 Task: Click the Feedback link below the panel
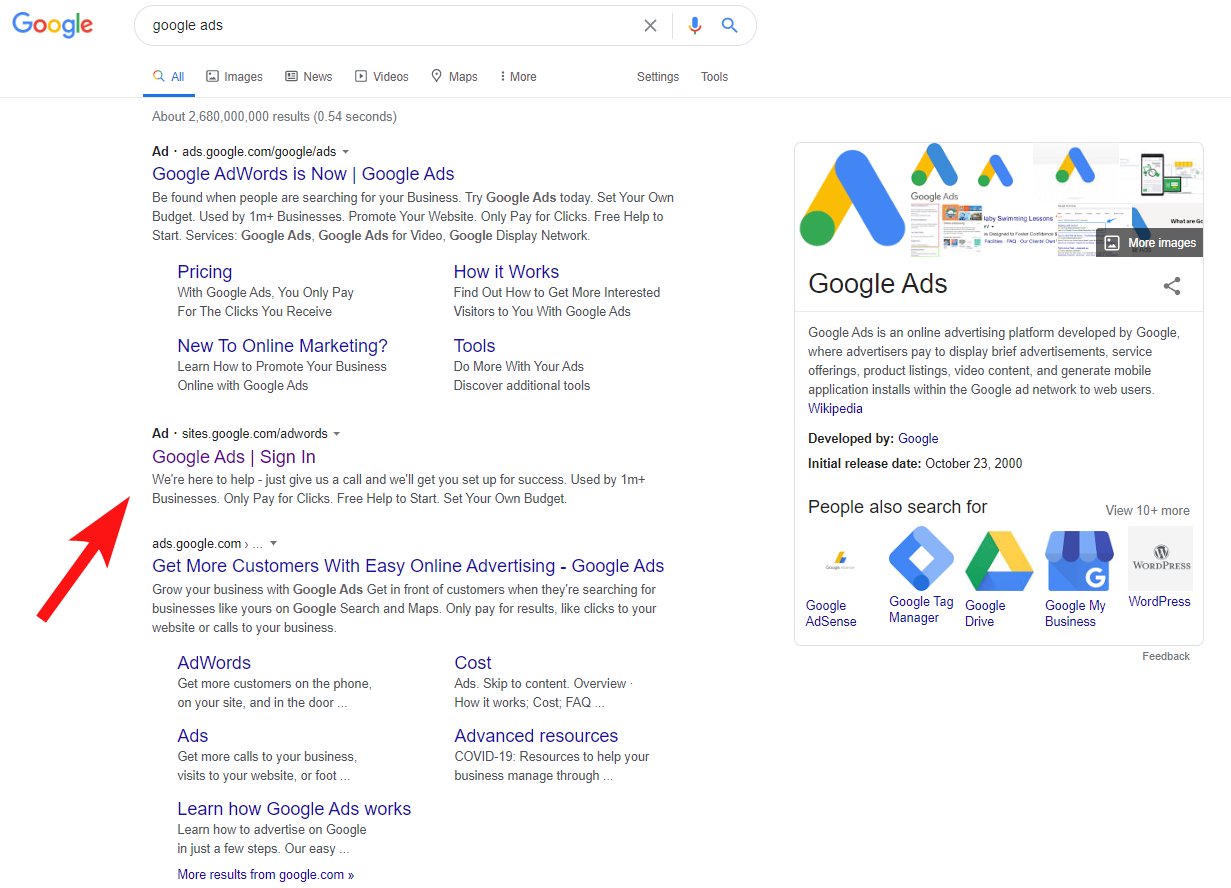[1166, 656]
